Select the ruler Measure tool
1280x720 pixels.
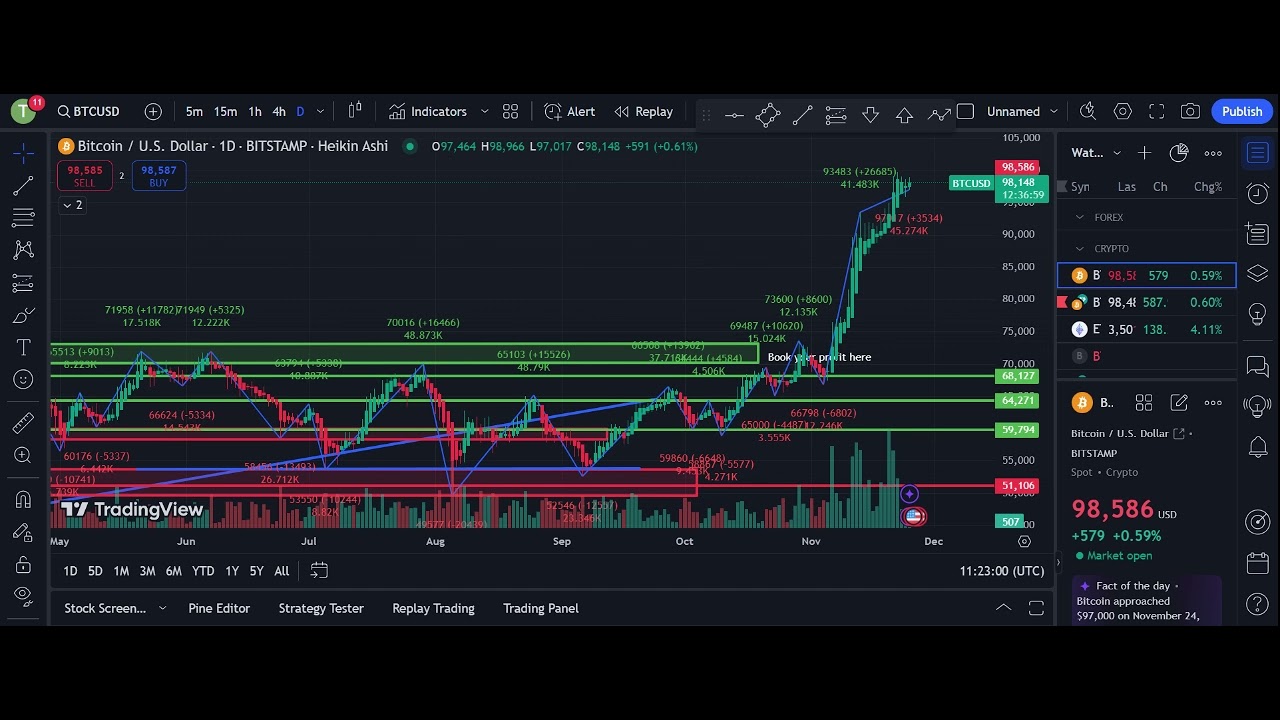(x=24, y=424)
